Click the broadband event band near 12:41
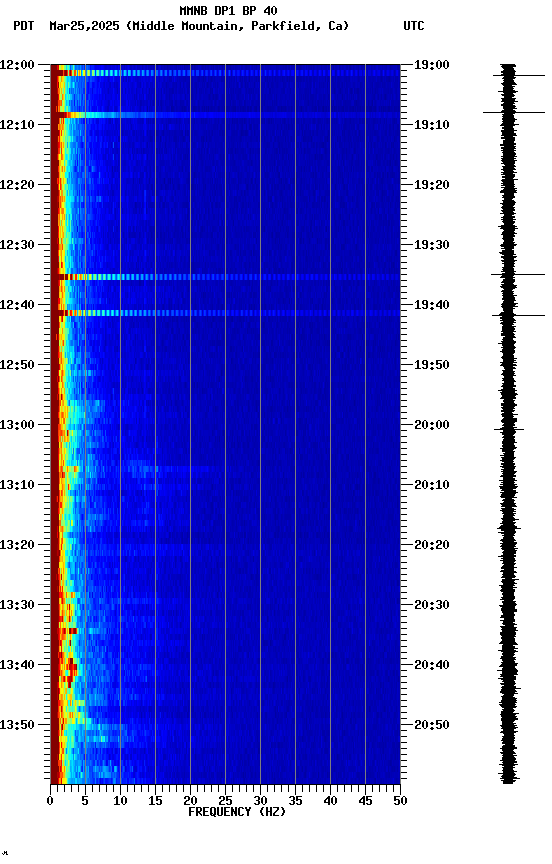 pyautogui.click(x=225, y=313)
